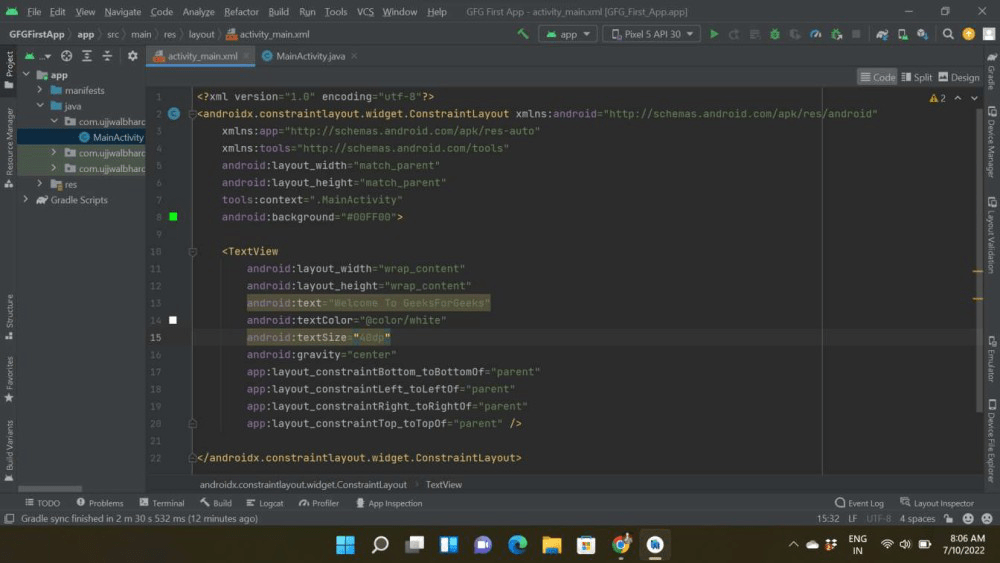This screenshot has height=563, width=1000.
Task: Select MainActivity in the project tree
Action: [82, 137]
